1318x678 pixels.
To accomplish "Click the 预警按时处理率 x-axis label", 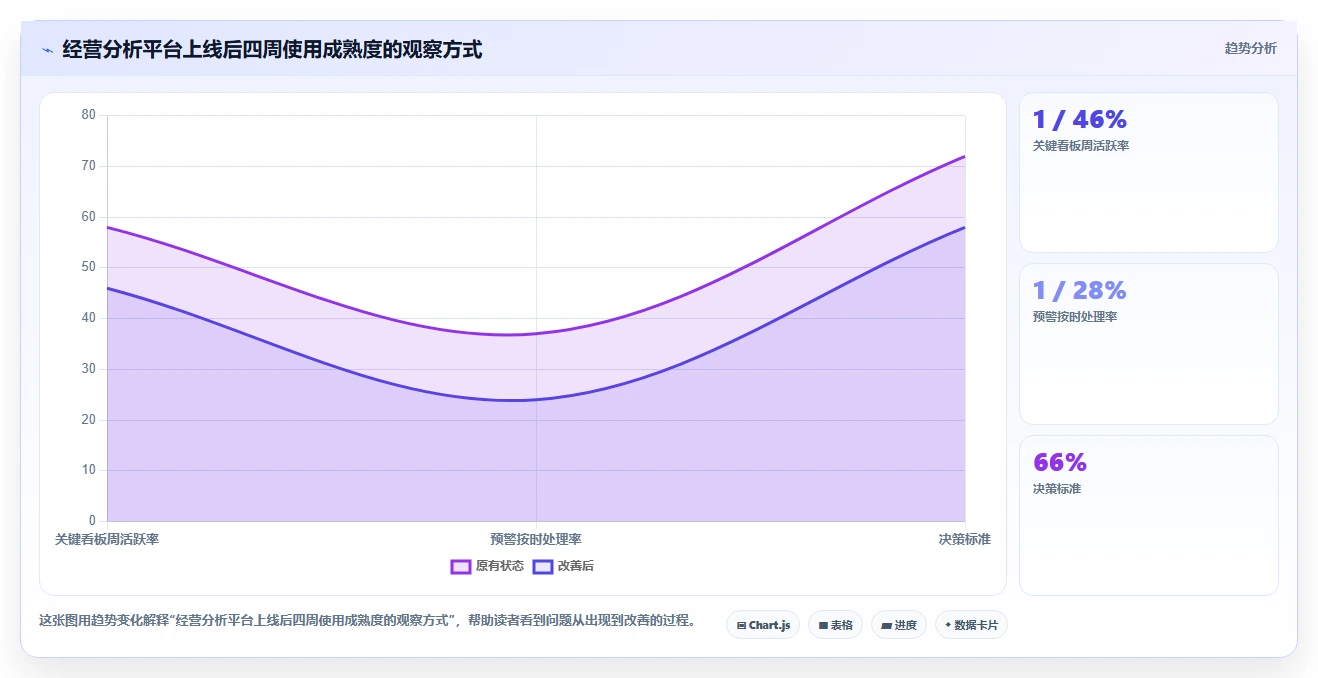I will tap(536, 539).
